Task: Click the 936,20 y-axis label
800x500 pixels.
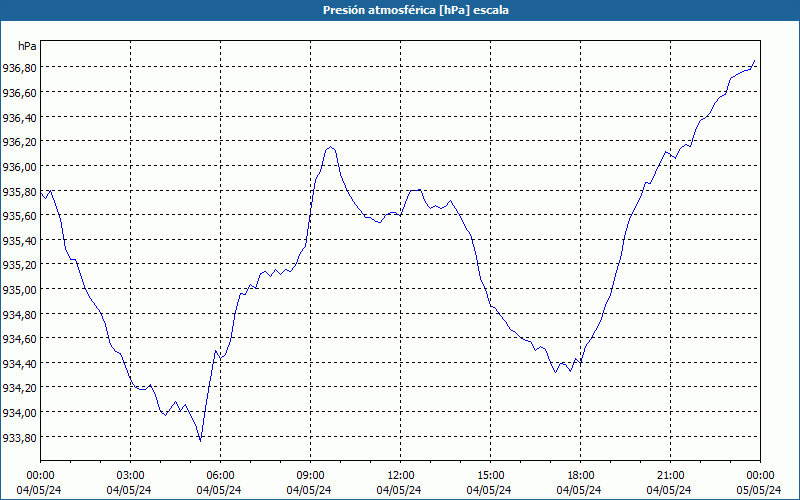Action: (19, 142)
